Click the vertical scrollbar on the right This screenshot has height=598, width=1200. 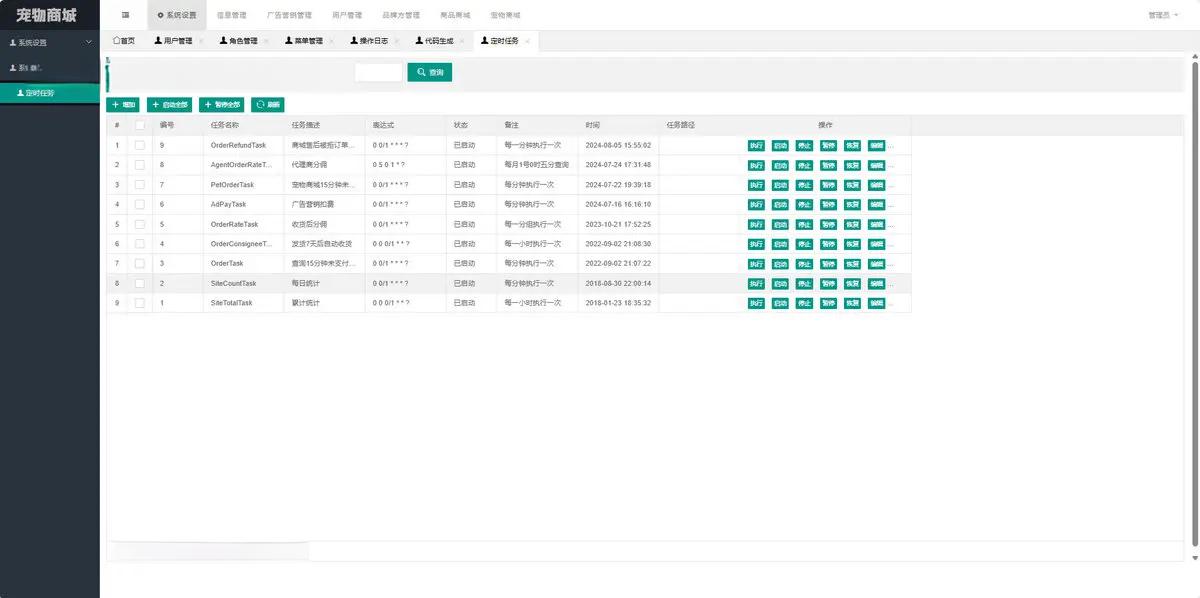point(1195,300)
